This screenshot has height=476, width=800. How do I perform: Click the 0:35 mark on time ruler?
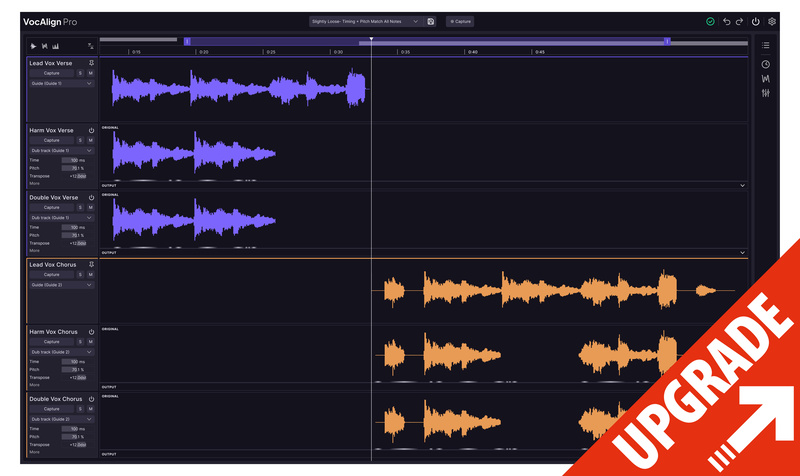405,52
